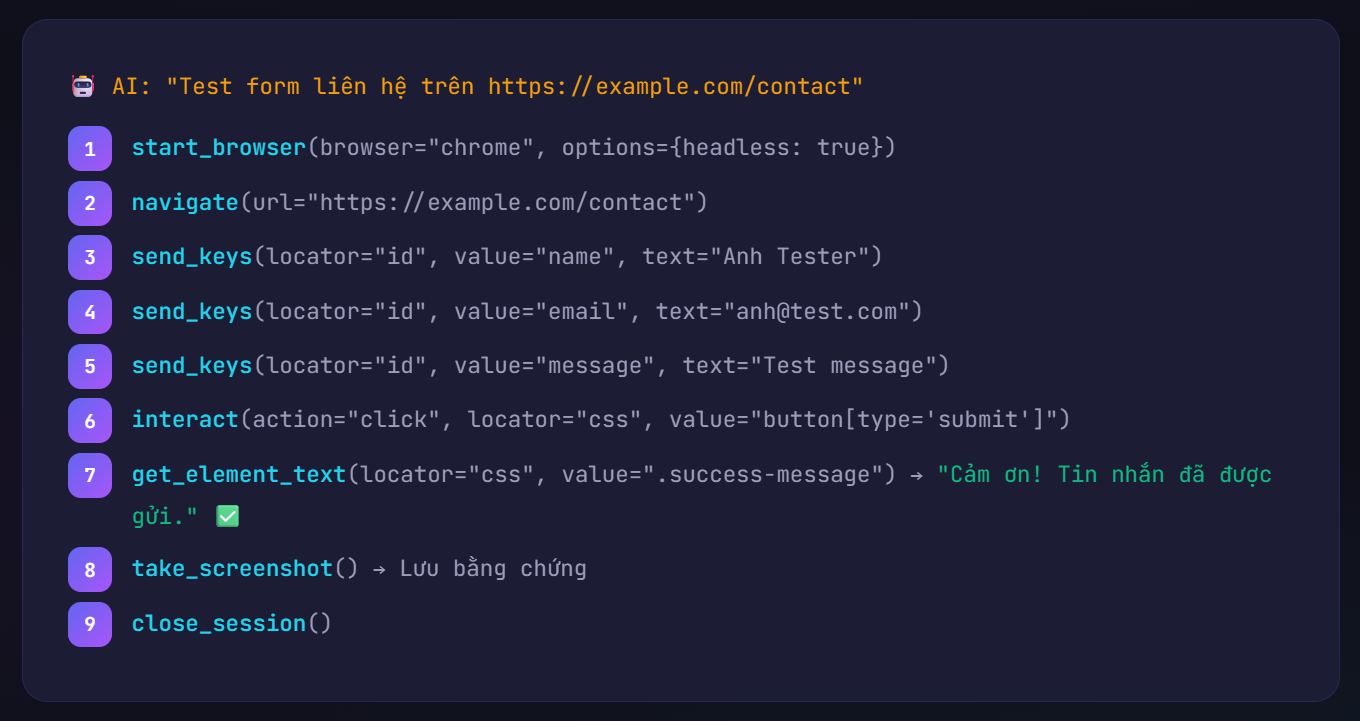The image size is (1360, 721).
Task: Click the close_session function name
Action: [218, 624]
